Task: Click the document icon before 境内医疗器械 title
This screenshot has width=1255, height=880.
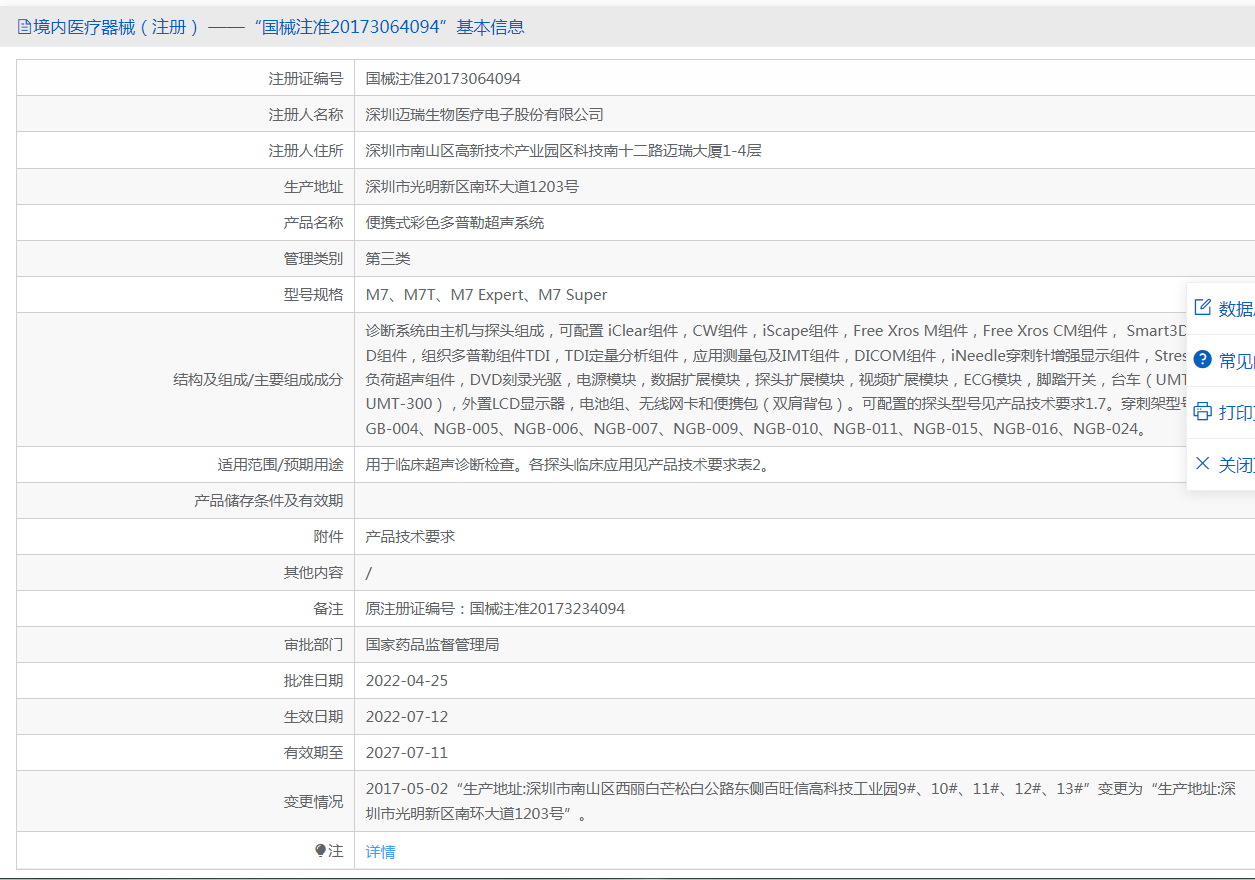Action: coord(24,28)
